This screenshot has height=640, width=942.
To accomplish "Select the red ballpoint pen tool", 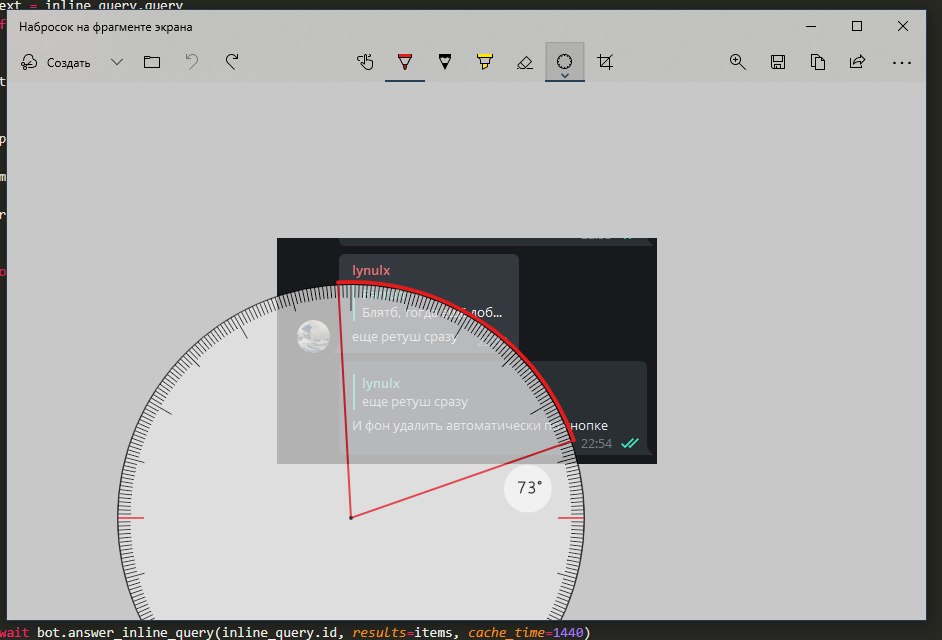I will [405, 62].
